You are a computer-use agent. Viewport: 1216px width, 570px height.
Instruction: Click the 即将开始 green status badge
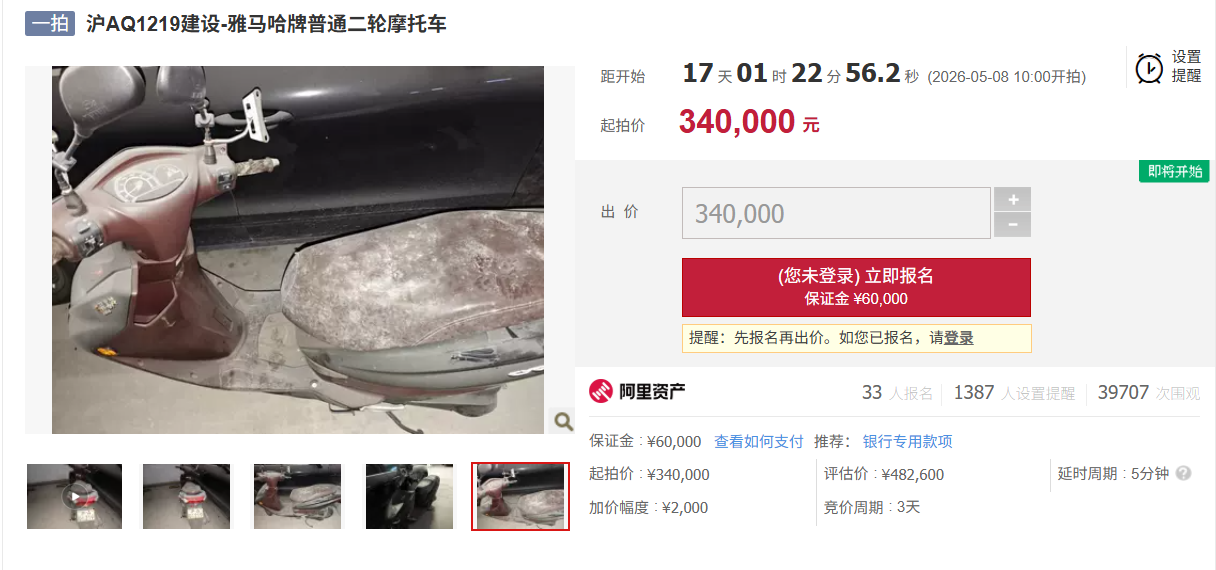1175,171
